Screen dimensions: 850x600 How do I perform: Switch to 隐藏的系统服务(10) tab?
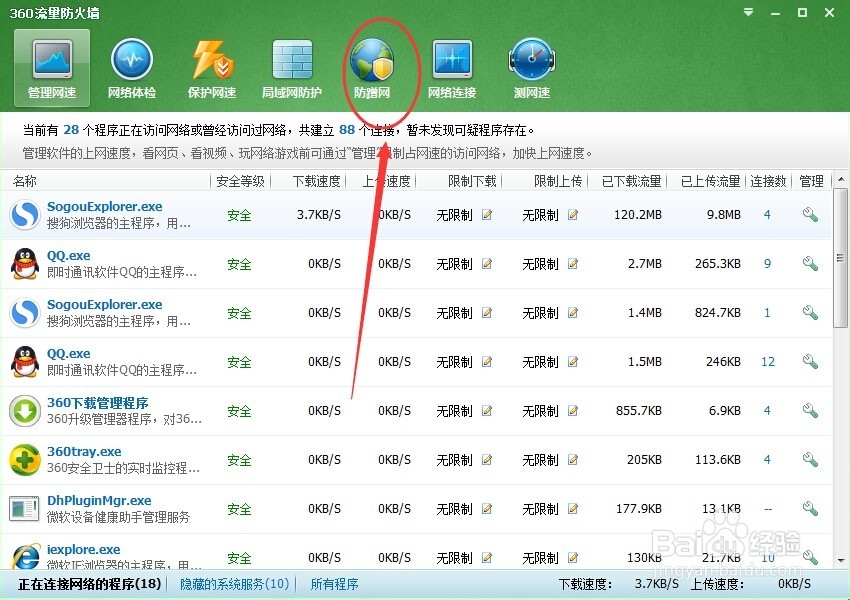point(234,584)
